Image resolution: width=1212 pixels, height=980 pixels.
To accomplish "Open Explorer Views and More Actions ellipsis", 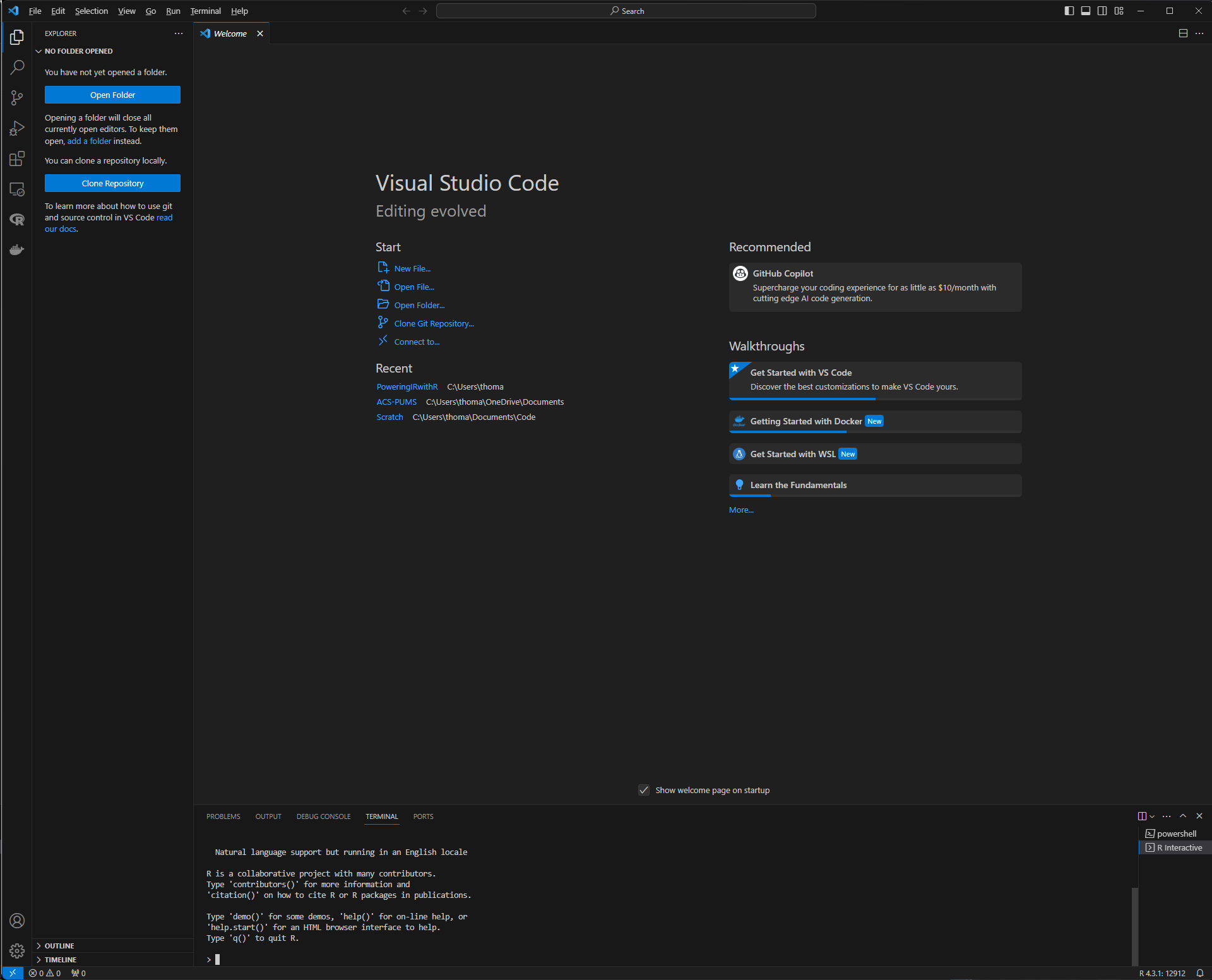I will (179, 33).
